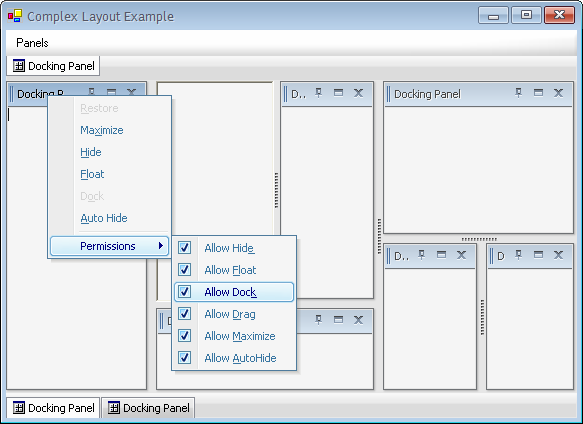Toggle the Allow Hide permission

coord(234,248)
